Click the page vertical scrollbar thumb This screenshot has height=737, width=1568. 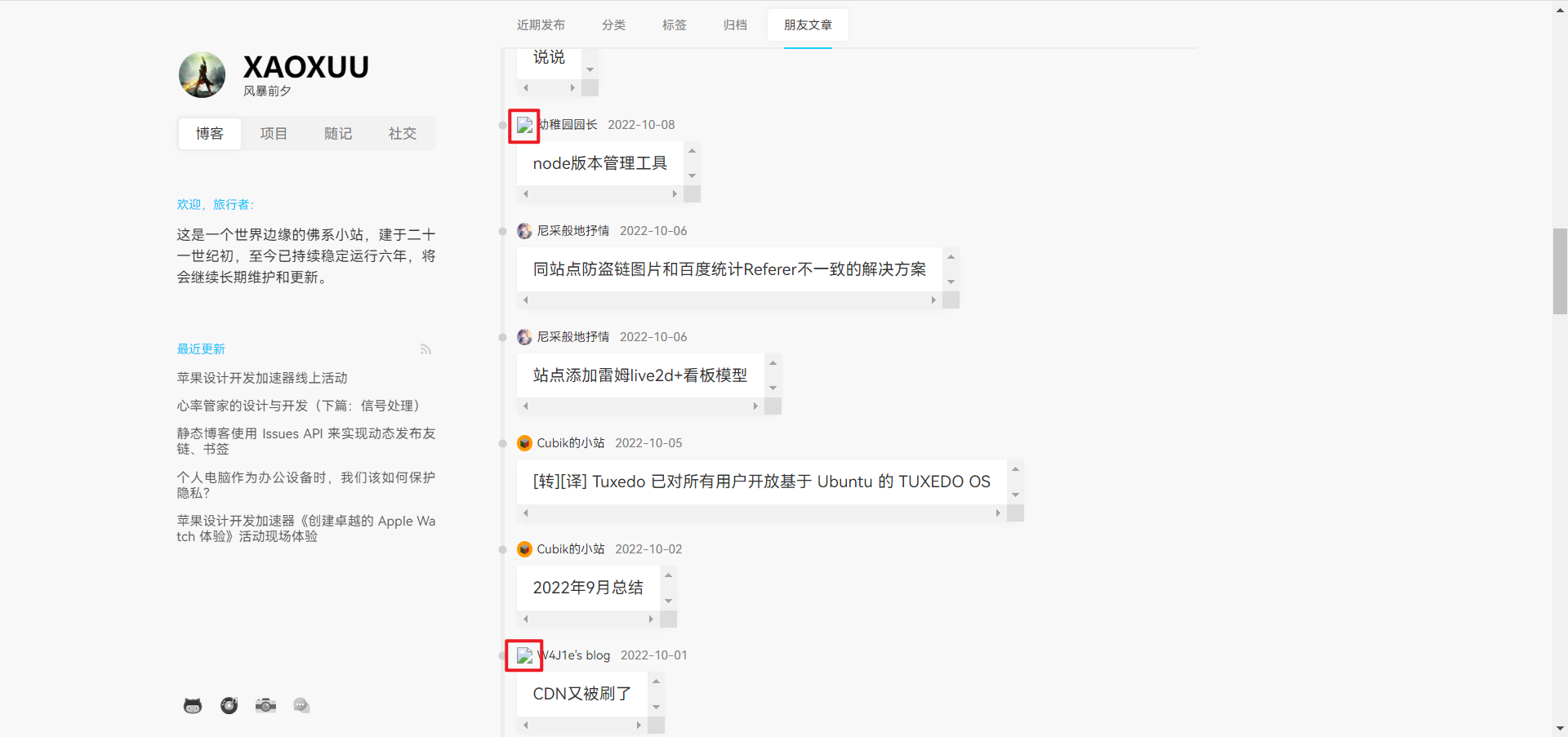point(1560,272)
